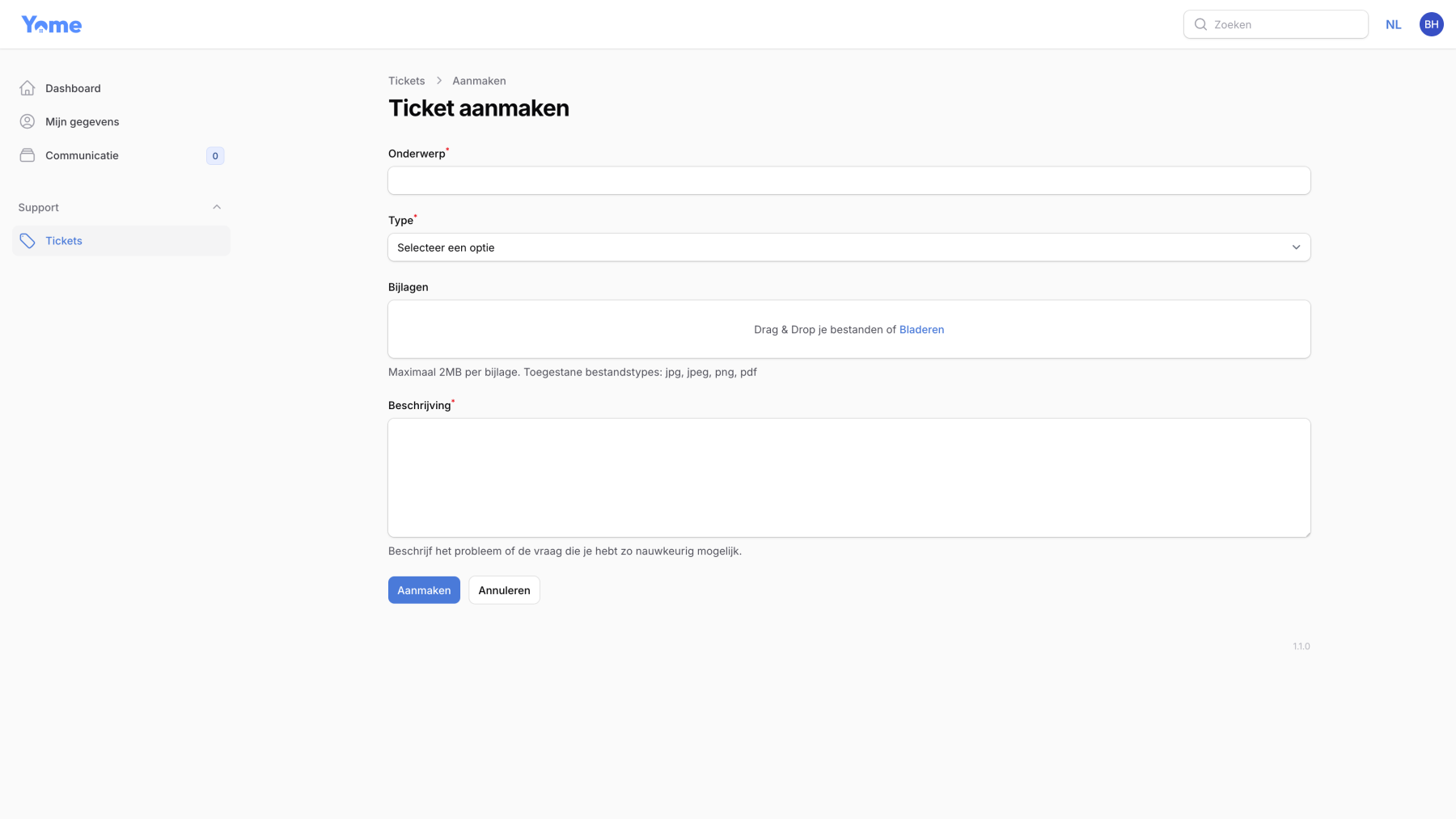Switch language using the NL toggle
The image size is (1456, 819).
pyautogui.click(x=1393, y=23)
